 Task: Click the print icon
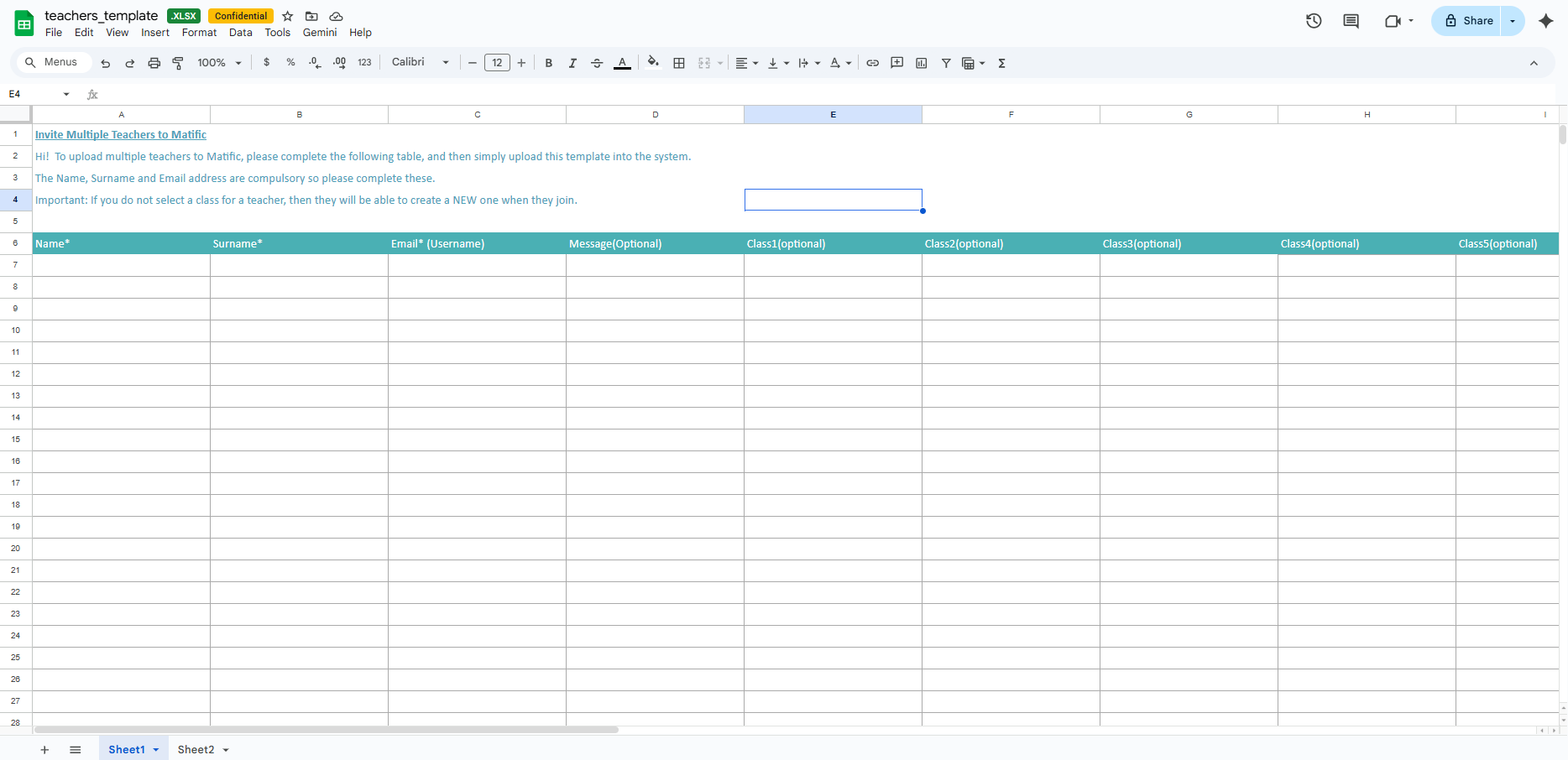(154, 63)
